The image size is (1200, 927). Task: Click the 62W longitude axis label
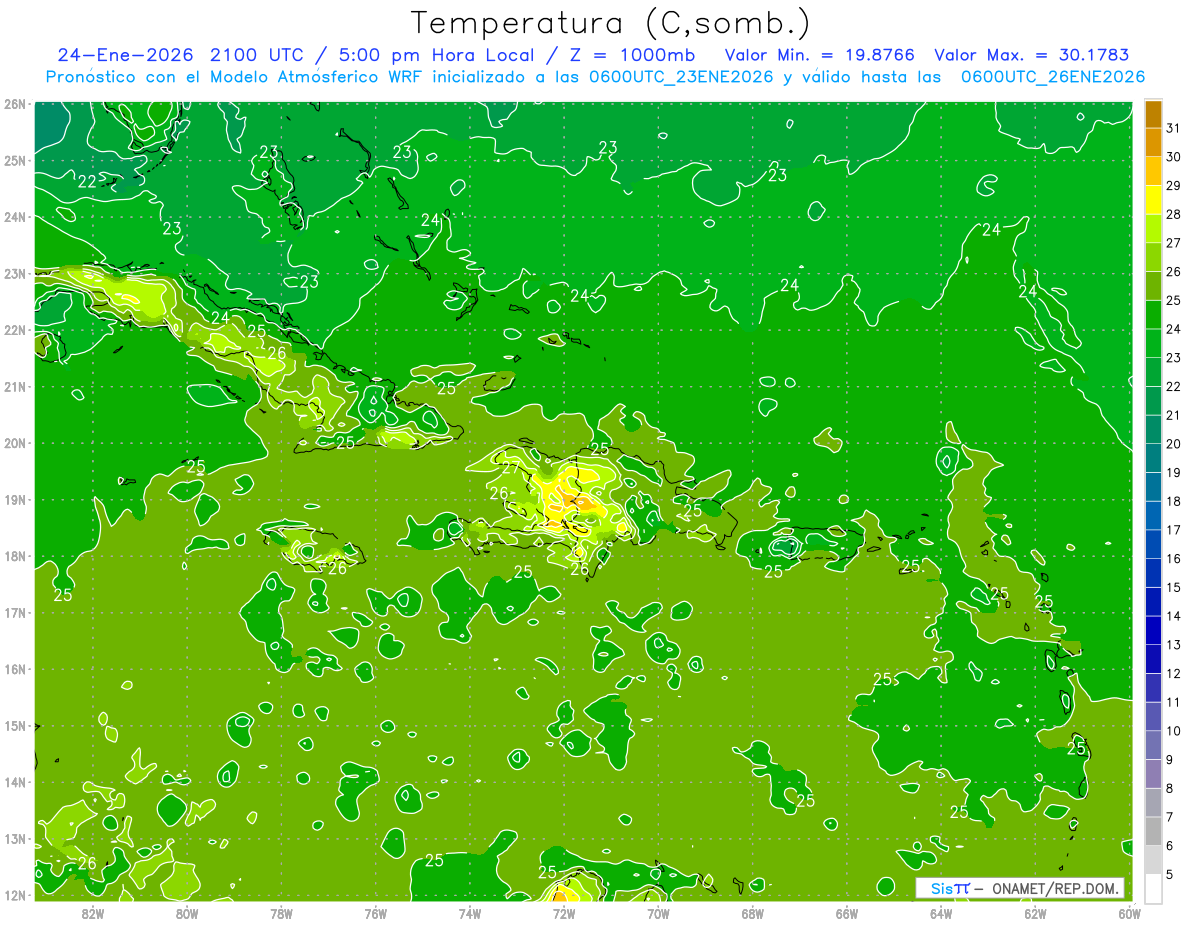[x=1035, y=913]
